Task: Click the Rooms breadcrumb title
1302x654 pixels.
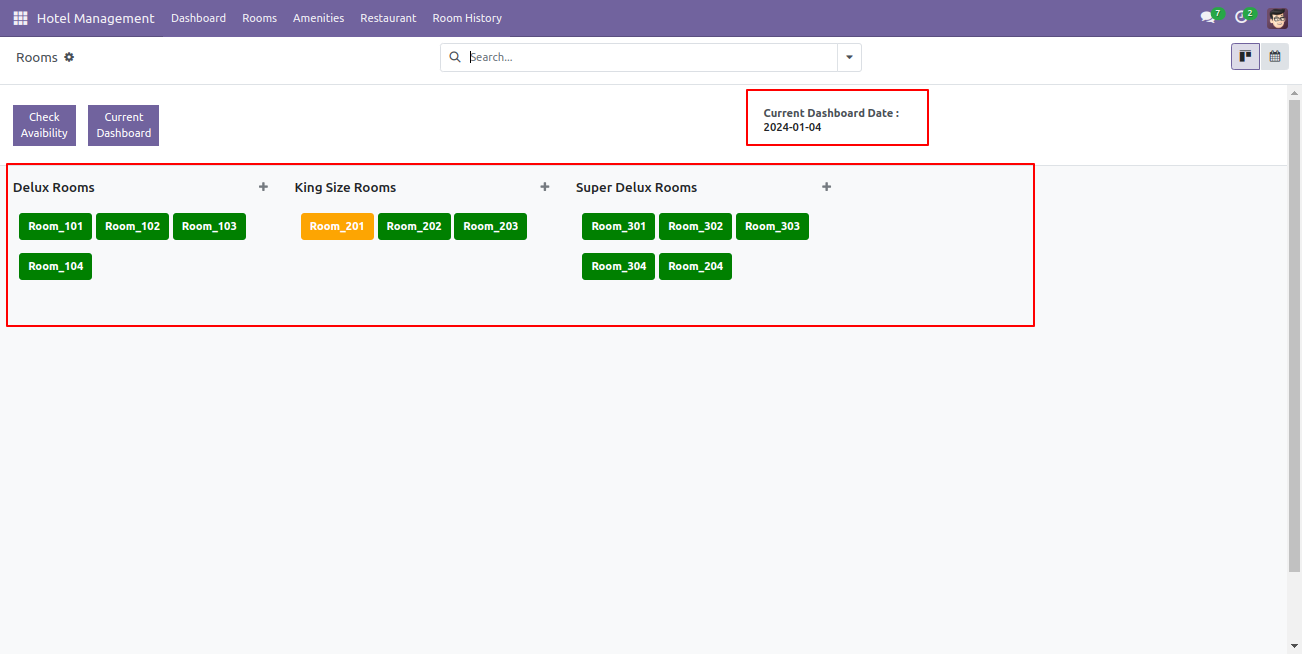Action: [37, 57]
